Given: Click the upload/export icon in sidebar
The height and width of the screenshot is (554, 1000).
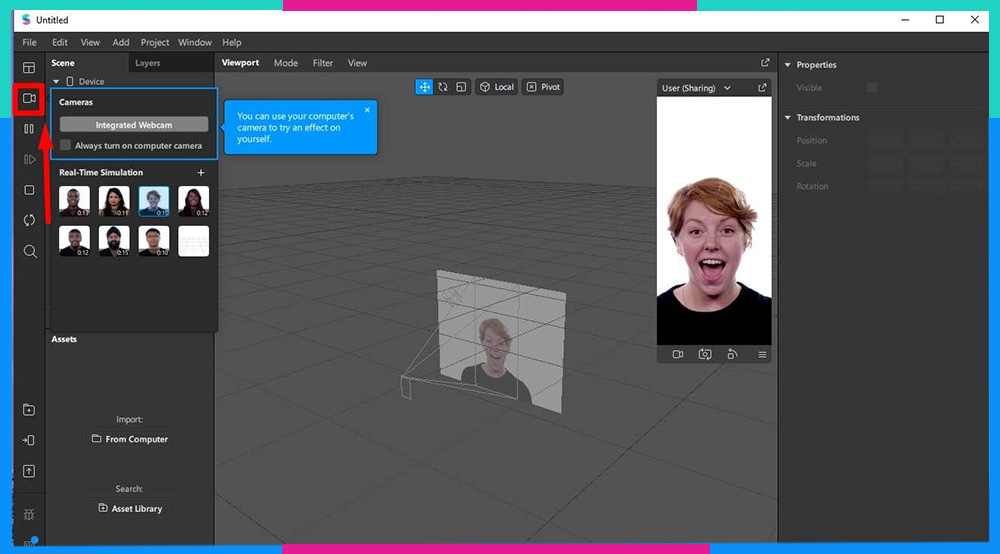Looking at the screenshot, I should 29,471.
